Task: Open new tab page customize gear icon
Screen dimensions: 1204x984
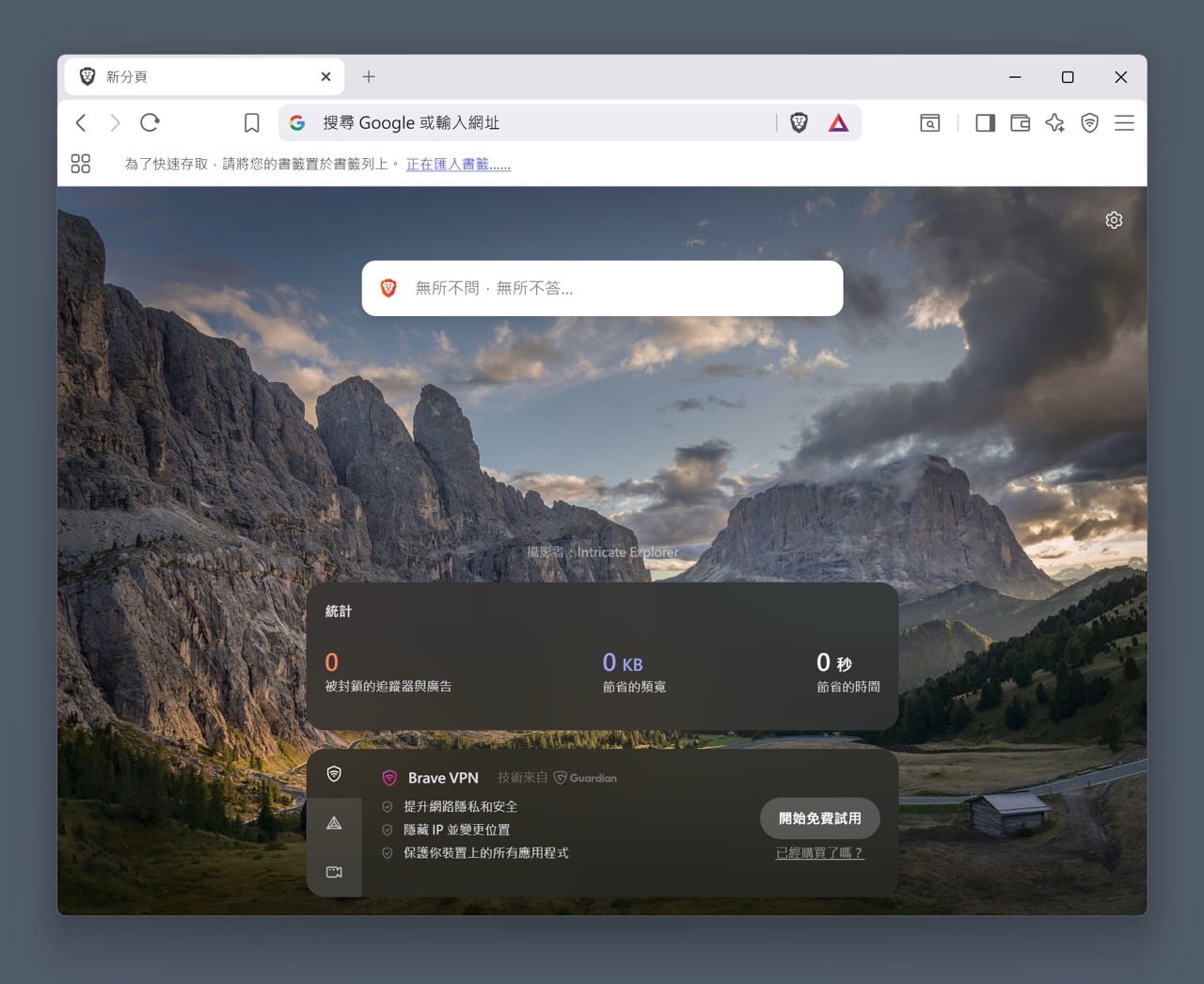Action: (x=1114, y=220)
